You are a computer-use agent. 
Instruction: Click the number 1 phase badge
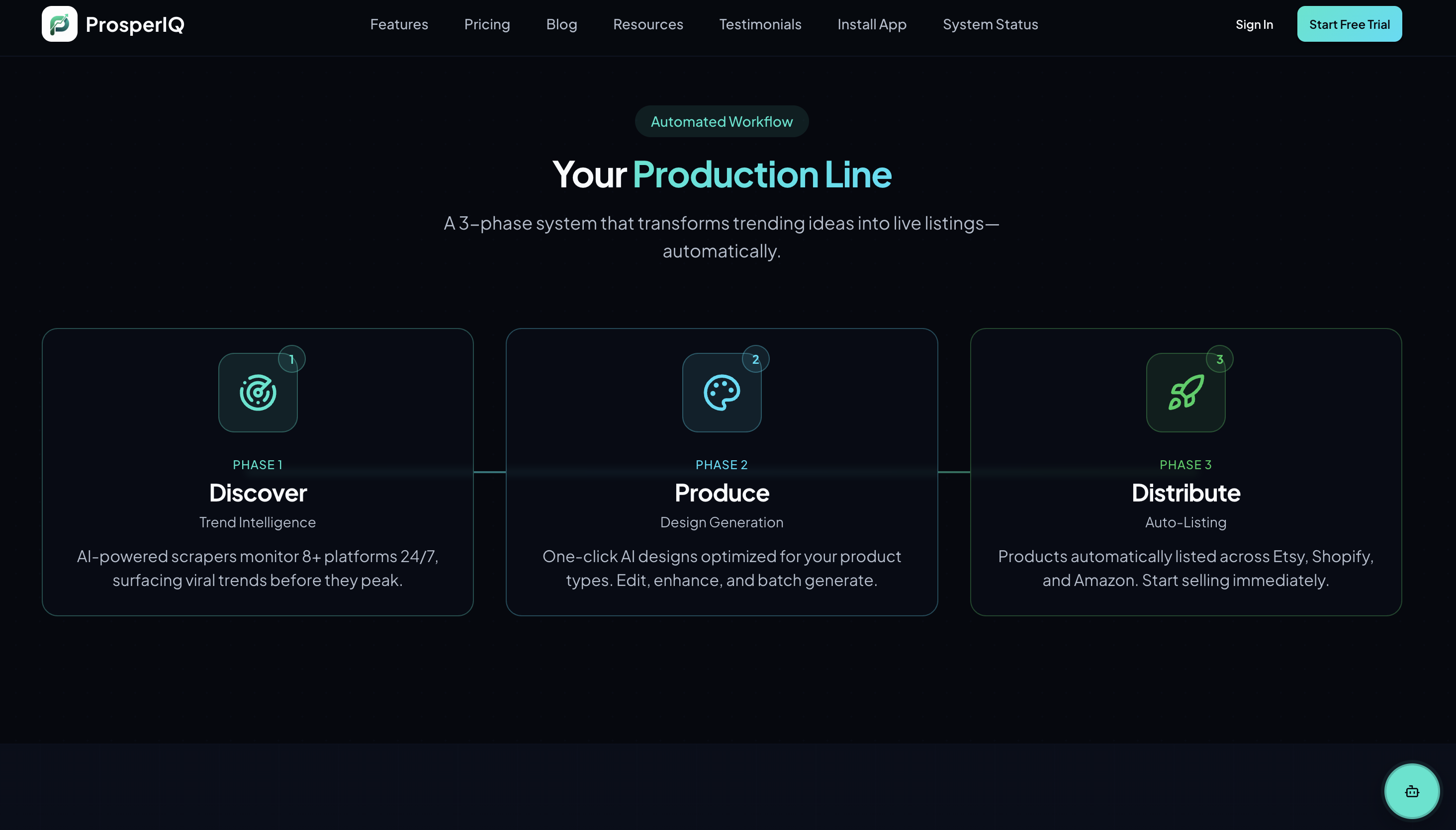click(x=291, y=359)
